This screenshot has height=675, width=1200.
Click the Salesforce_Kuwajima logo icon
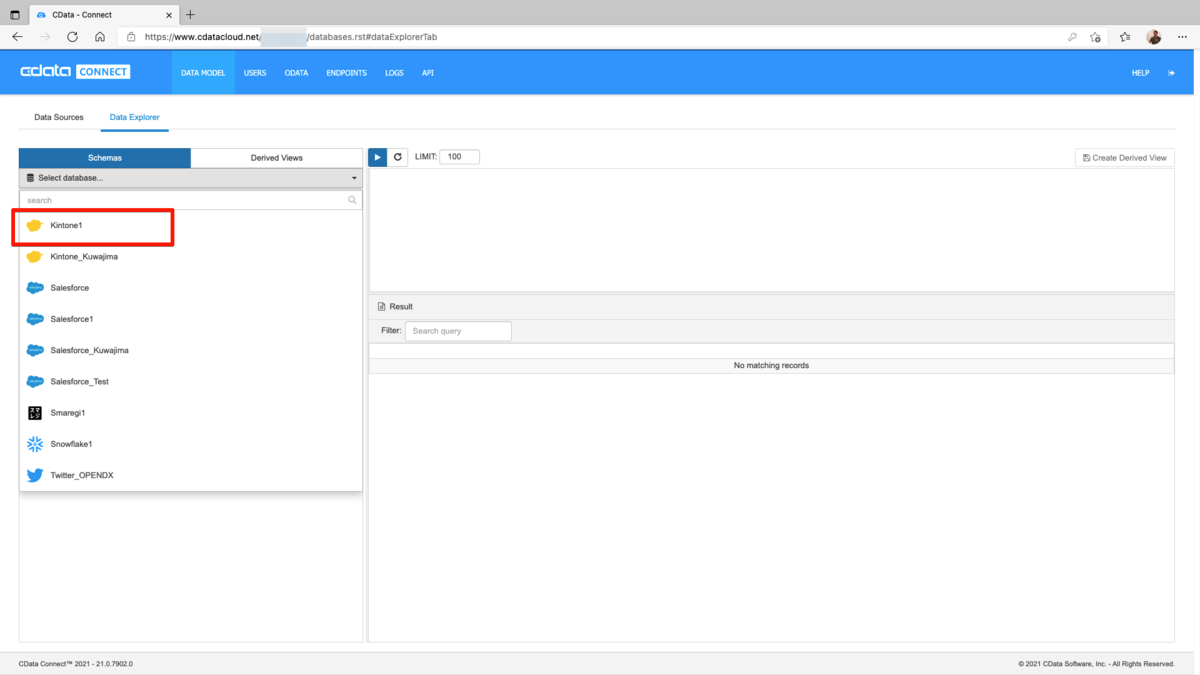pyautogui.click(x=35, y=350)
